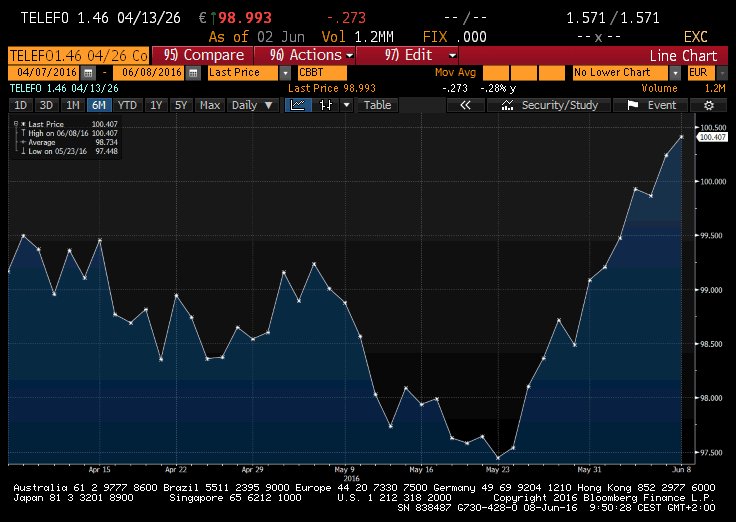Click the second Mov Avg input box
Screen dimensions: 736x522
(523, 73)
